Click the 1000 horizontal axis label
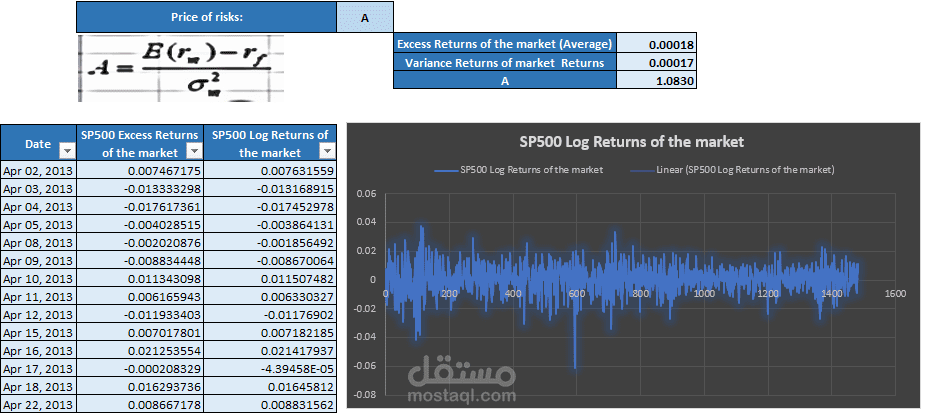 pyautogui.click(x=703, y=294)
